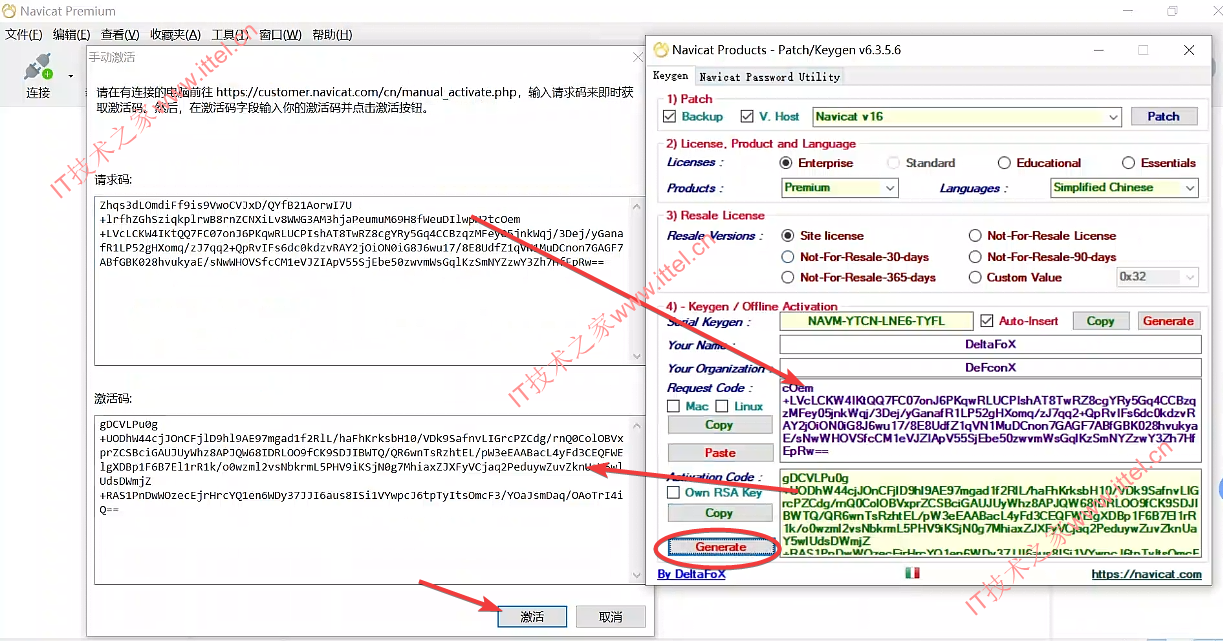Open the 编辑(E) menu

72,34
